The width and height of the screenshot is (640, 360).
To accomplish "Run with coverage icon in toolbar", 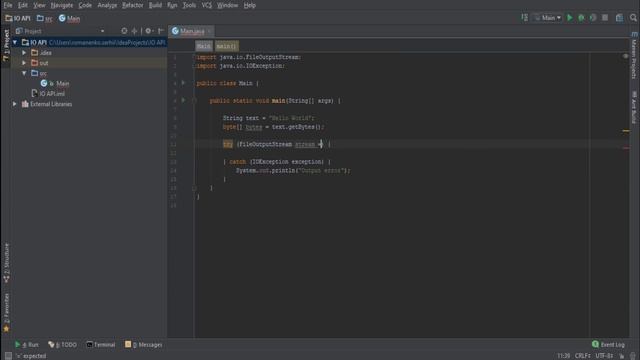I will click(593, 18).
